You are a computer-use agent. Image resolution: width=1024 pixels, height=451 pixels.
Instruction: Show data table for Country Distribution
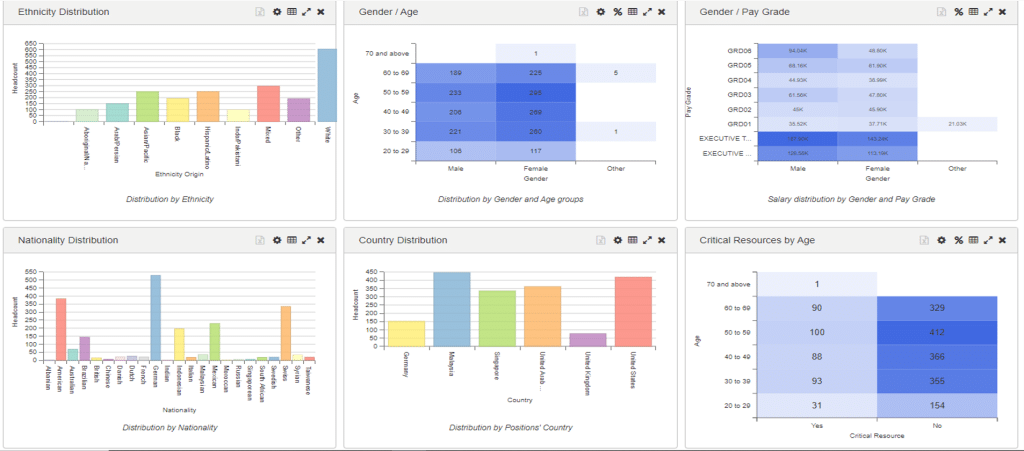point(632,240)
